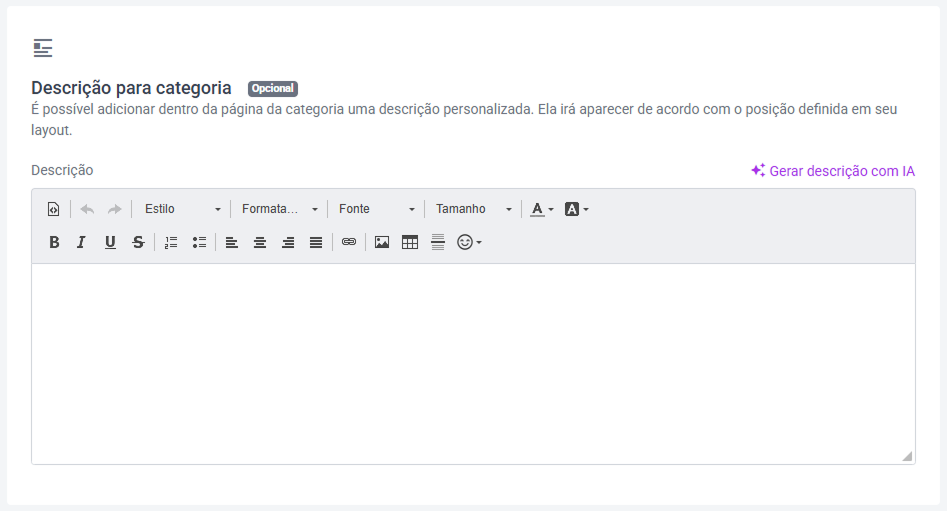Toggle strikethrough formatting
Viewport: 947px width, 511px height.
pos(138,242)
